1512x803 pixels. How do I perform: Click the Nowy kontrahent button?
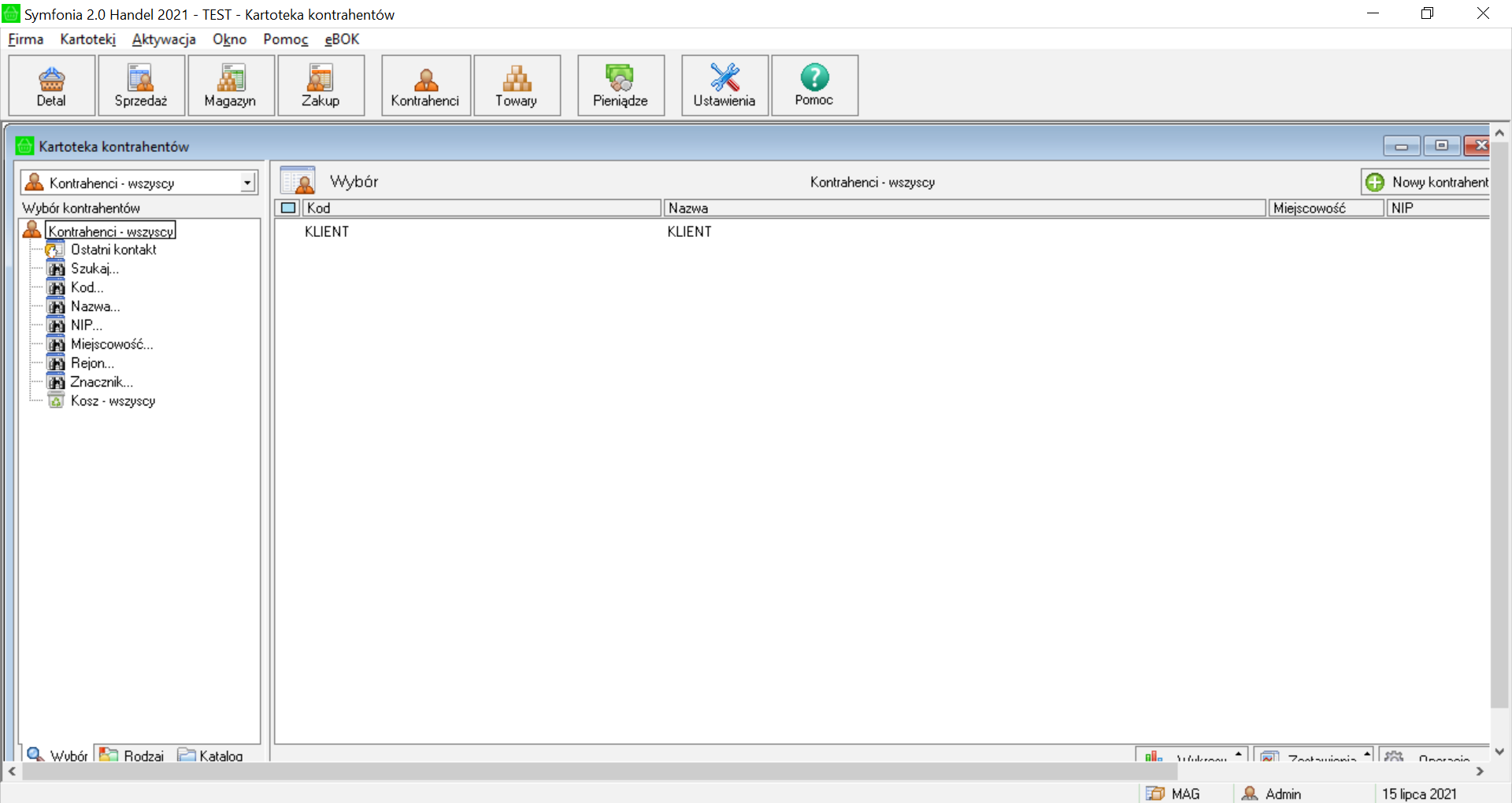(x=1427, y=182)
